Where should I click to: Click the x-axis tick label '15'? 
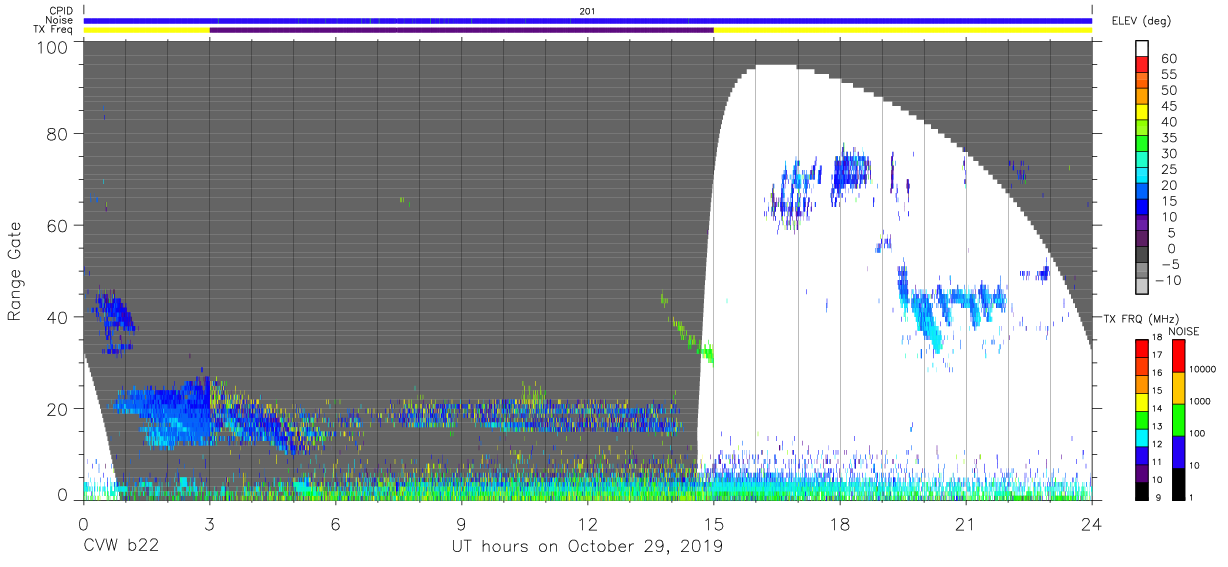713,523
